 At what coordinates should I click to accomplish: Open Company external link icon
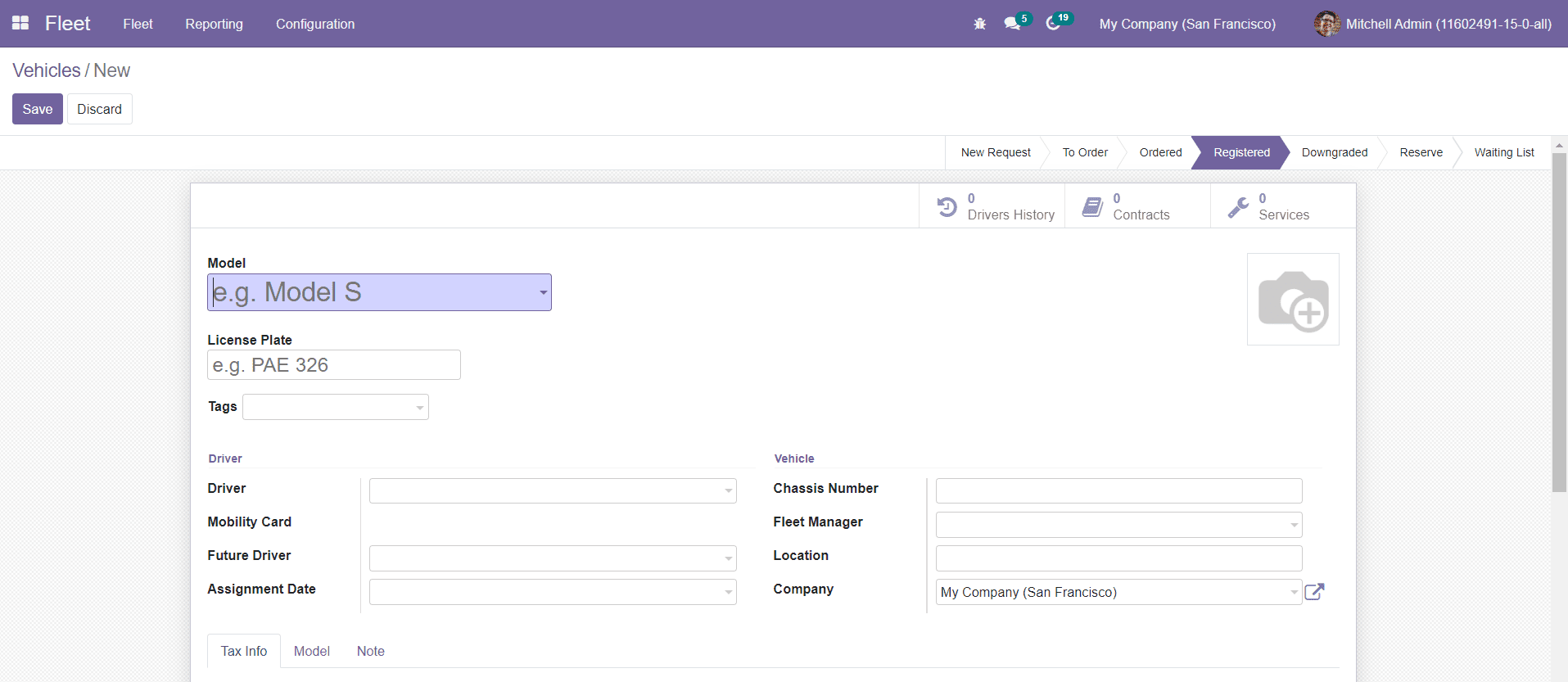[x=1314, y=592]
